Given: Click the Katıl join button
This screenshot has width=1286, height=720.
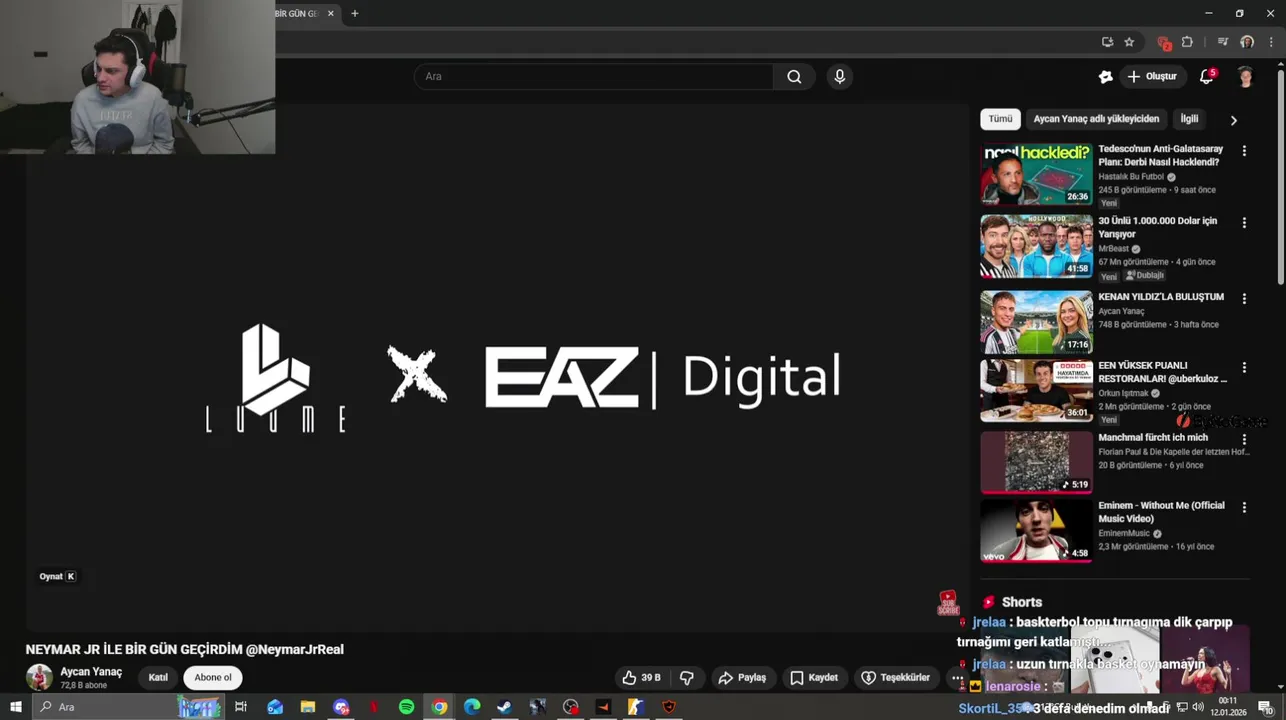Looking at the screenshot, I should [158, 678].
